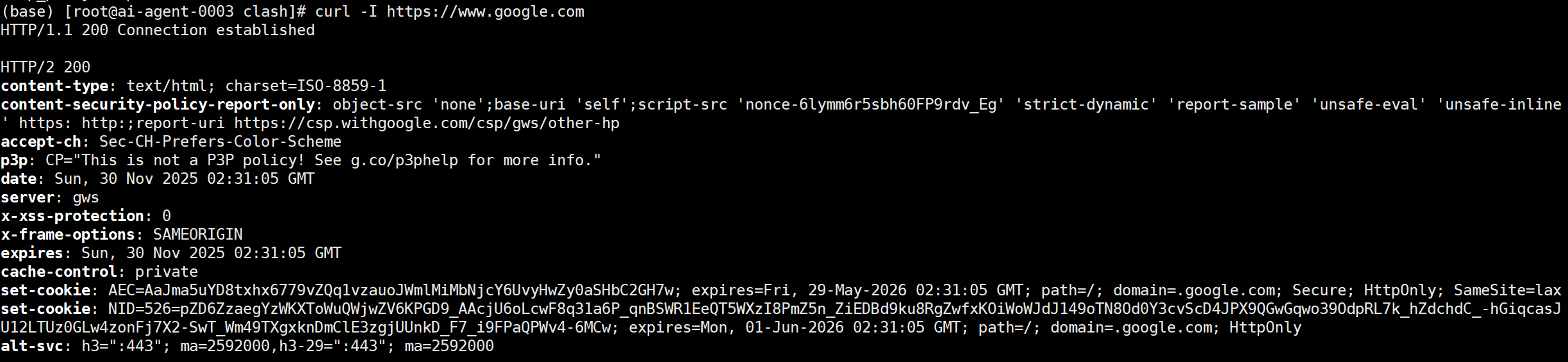Click the alt-svc header name
Image resolution: width=1568 pixels, height=362 pixels.
[x=32, y=346]
